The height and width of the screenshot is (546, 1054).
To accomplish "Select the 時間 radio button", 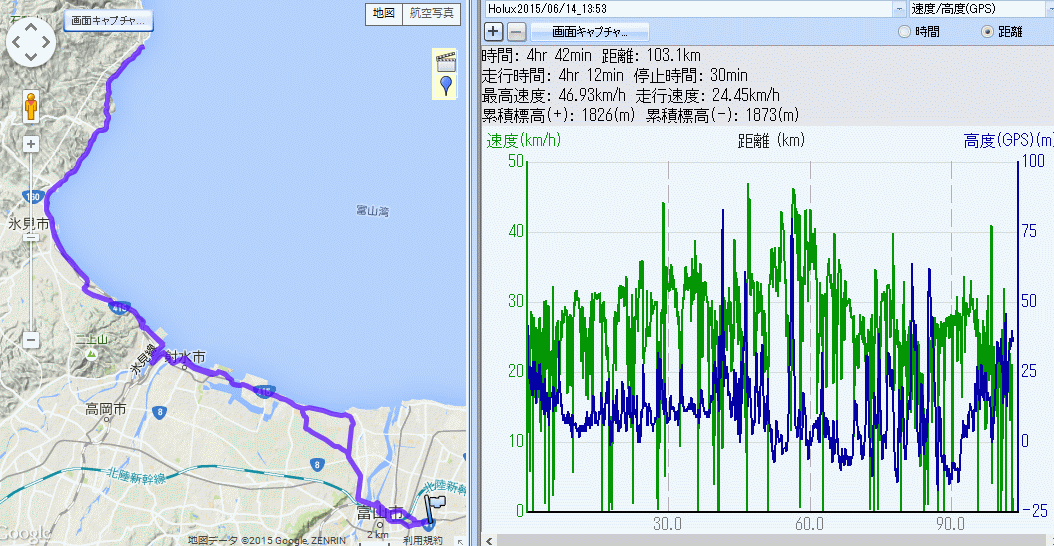I will (905, 32).
